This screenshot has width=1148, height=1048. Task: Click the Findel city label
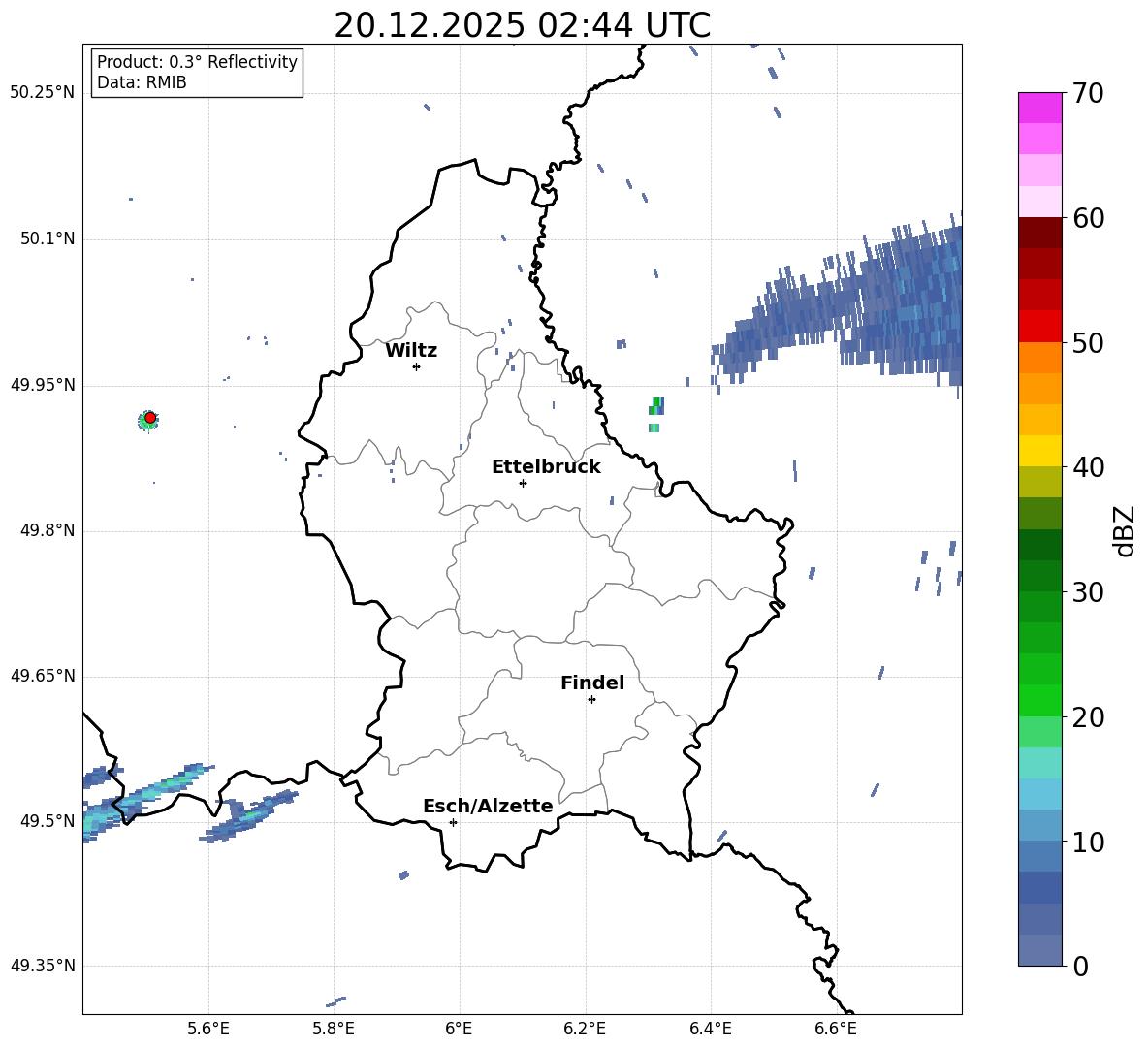click(x=592, y=683)
